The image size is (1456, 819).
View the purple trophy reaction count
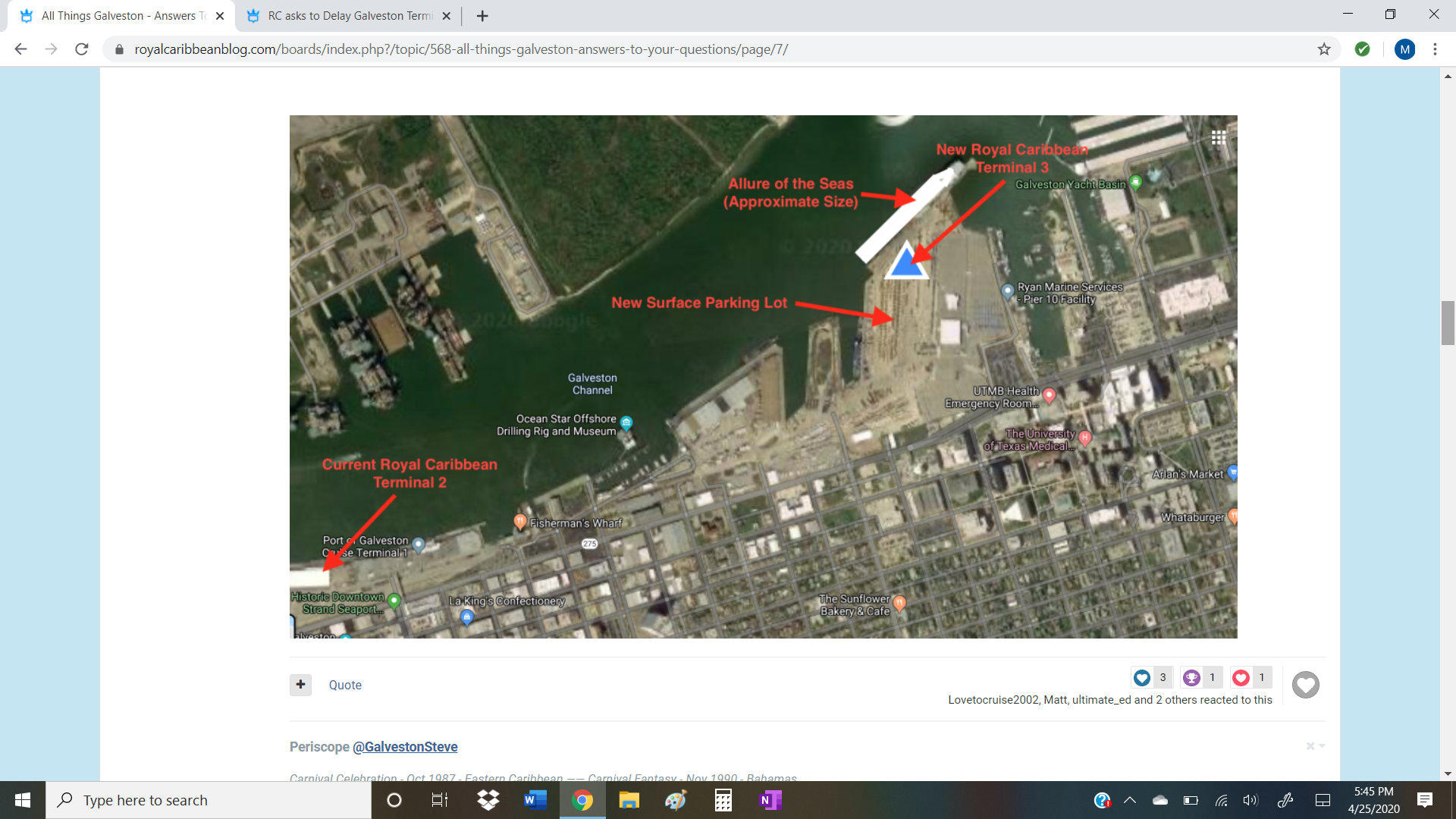point(1201,677)
